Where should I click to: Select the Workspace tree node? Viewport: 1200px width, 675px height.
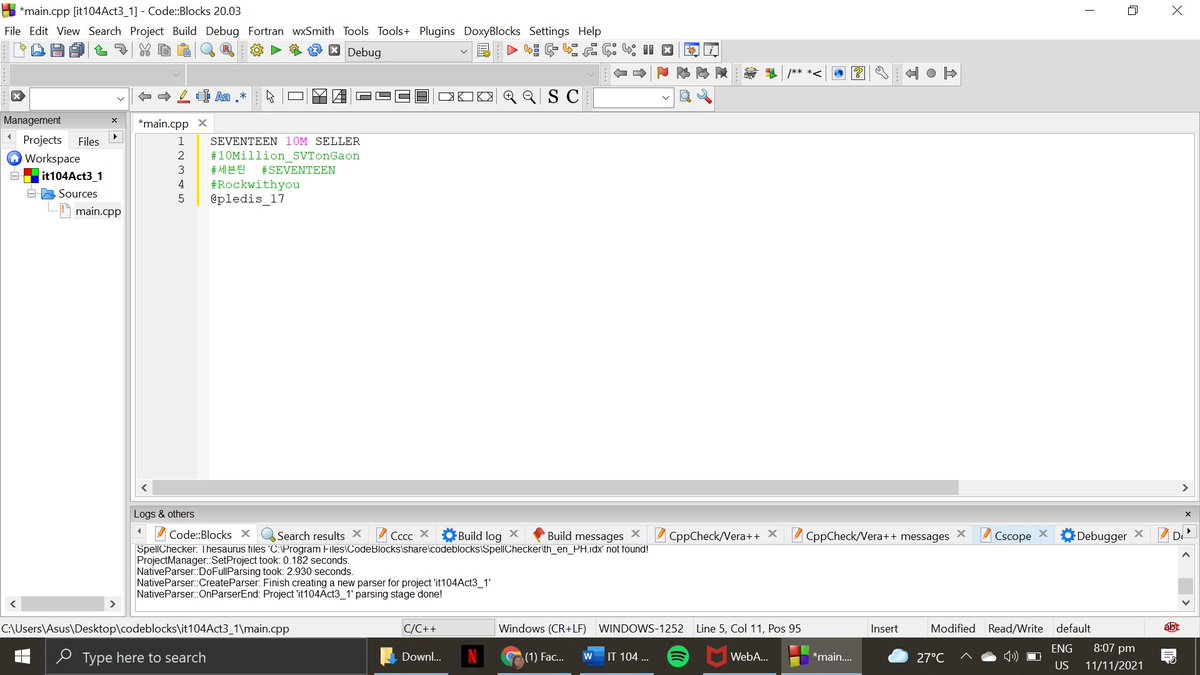point(52,158)
